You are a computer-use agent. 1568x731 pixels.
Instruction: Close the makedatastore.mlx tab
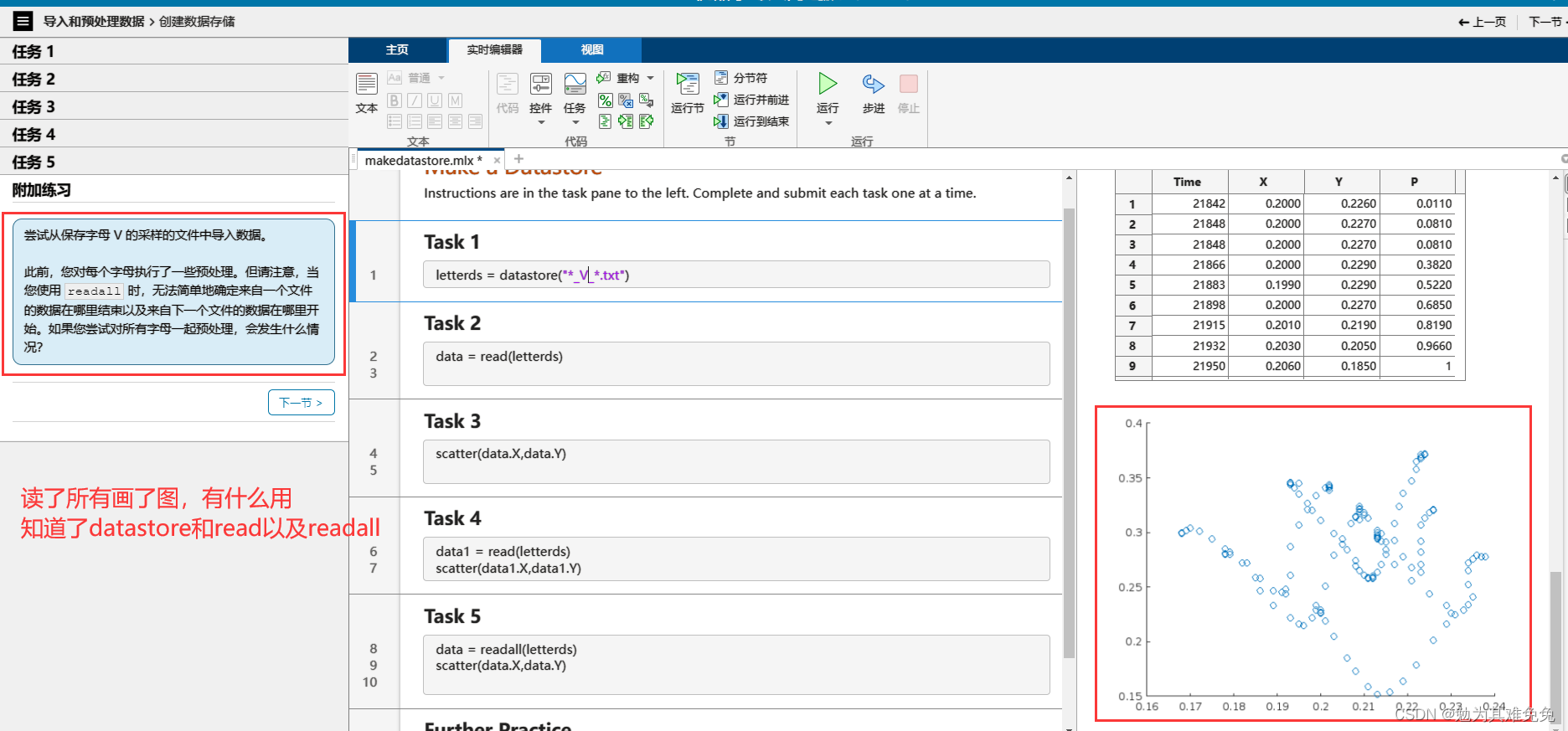[x=497, y=161]
